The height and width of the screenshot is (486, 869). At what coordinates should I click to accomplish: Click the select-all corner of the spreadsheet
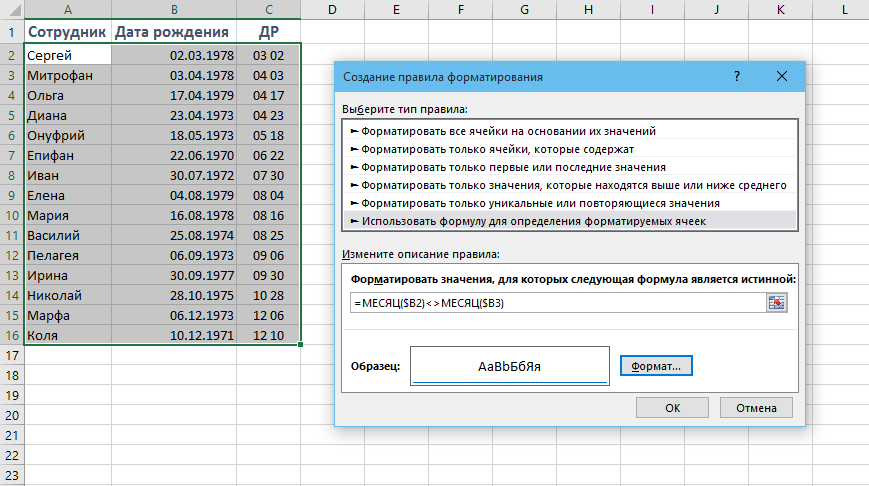tap(11, 9)
